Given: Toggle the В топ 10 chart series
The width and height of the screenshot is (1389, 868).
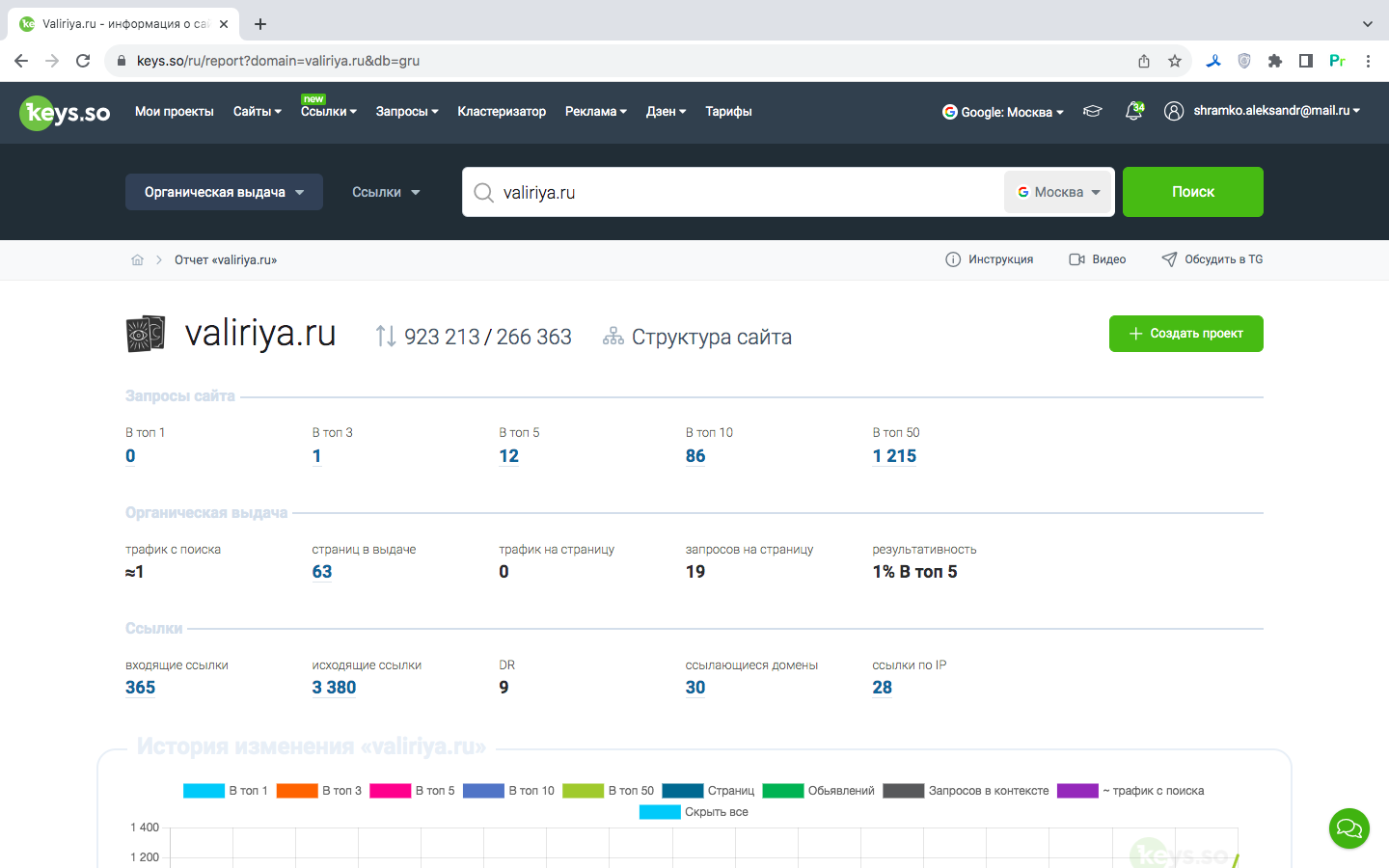Looking at the screenshot, I should coord(508,791).
